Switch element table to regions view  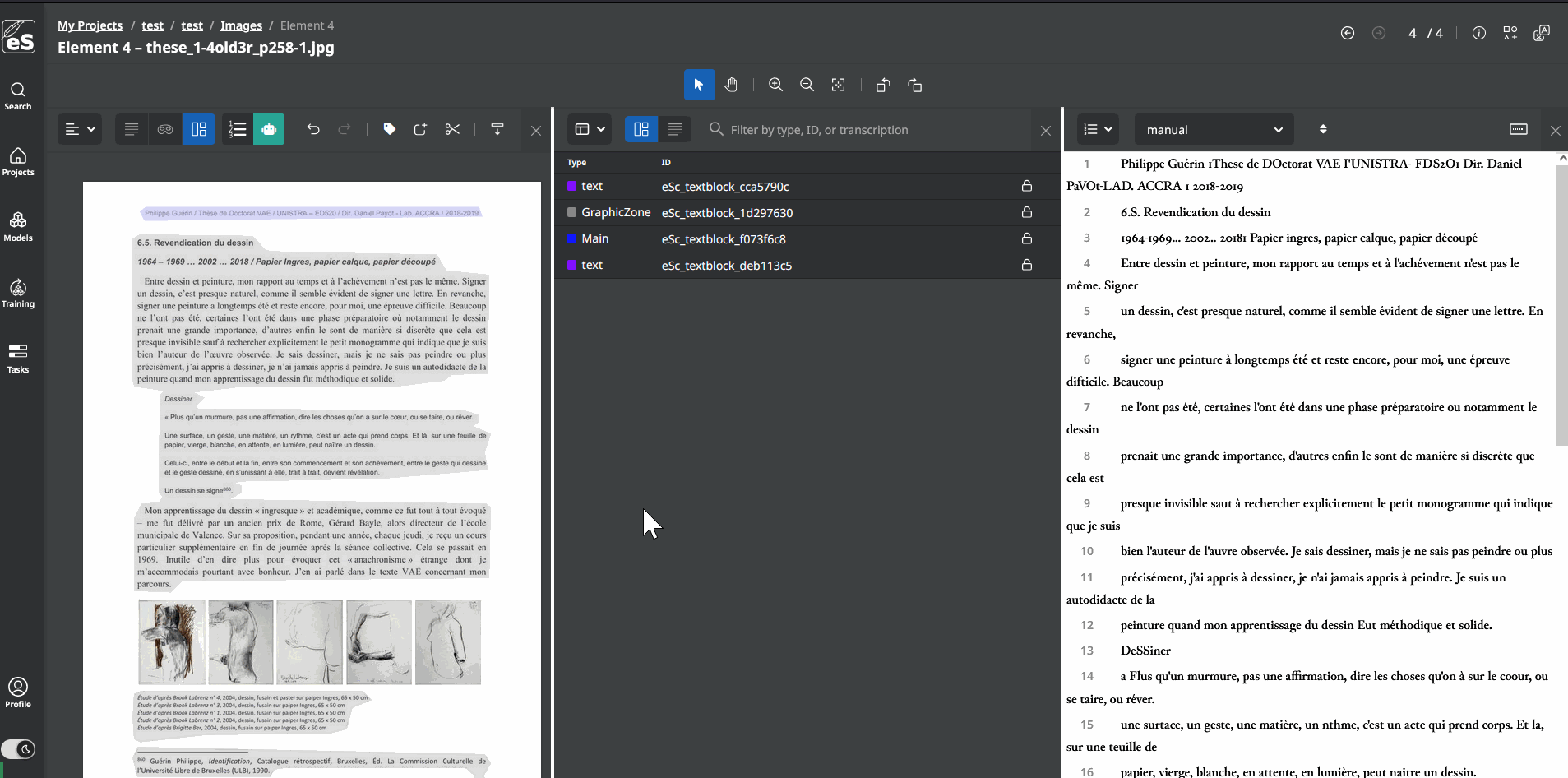coord(641,129)
